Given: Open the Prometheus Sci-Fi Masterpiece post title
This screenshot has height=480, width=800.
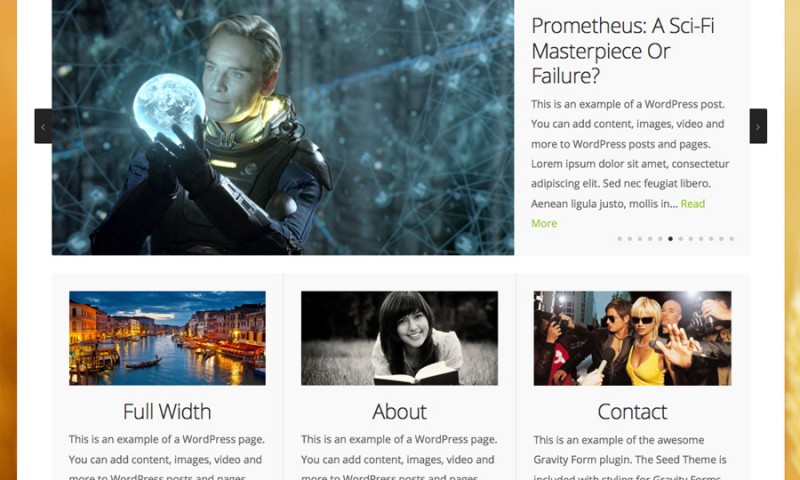Looking at the screenshot, I should tap(622, 50).
